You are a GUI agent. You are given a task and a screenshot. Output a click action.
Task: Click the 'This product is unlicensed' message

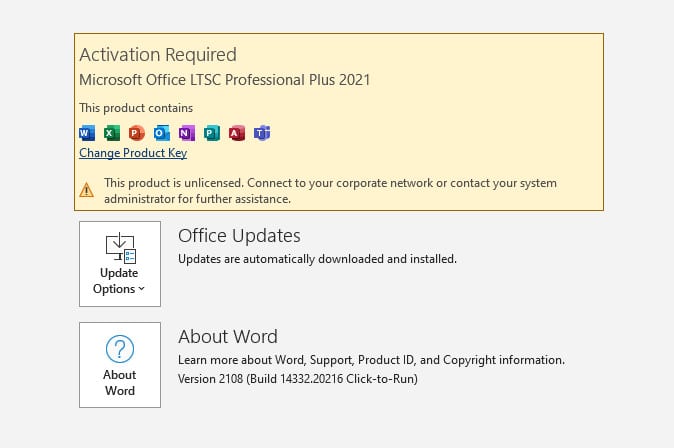pos(330,191)
